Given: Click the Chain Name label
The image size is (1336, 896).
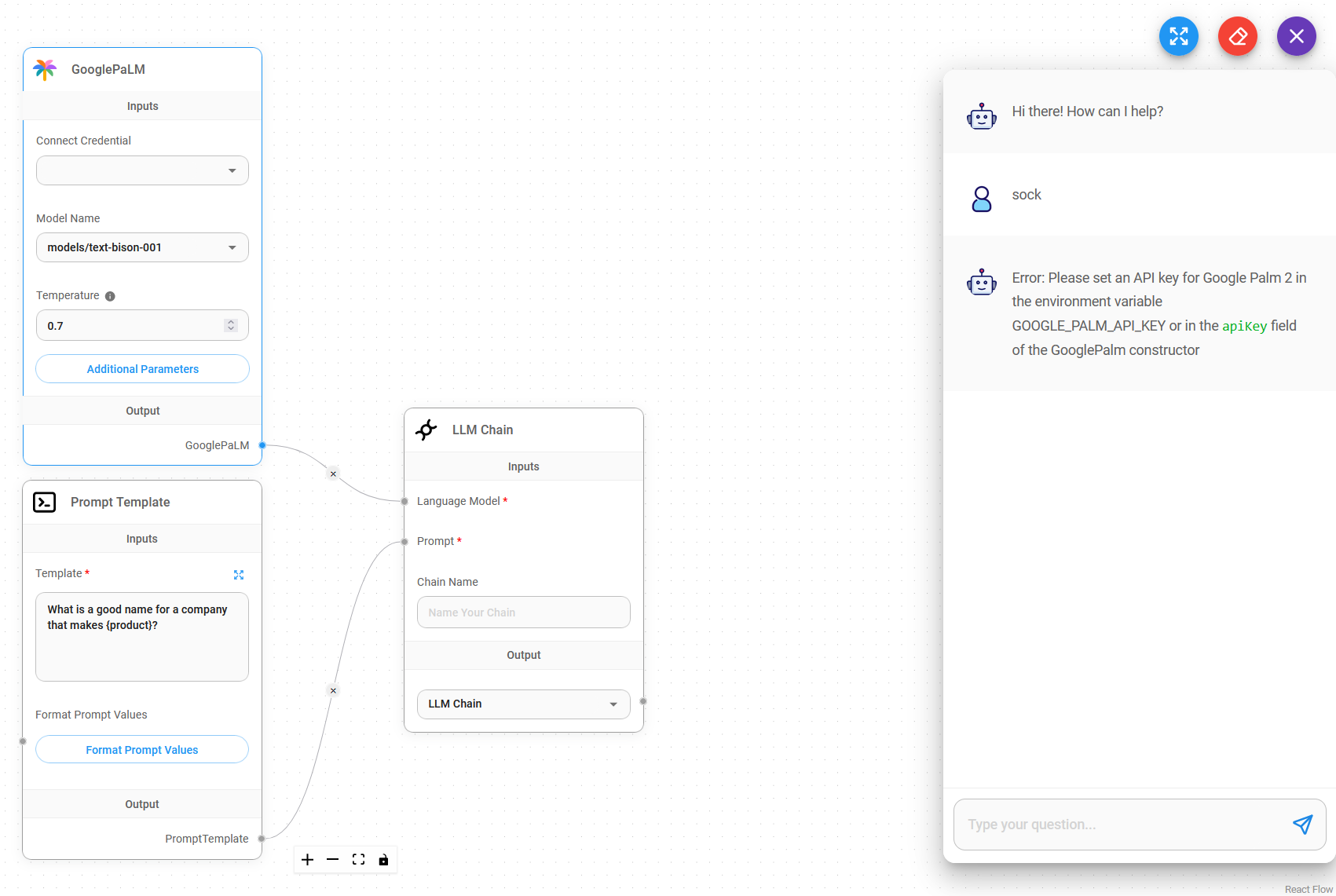Looking at the screenshot, I should tap(448, 582).
